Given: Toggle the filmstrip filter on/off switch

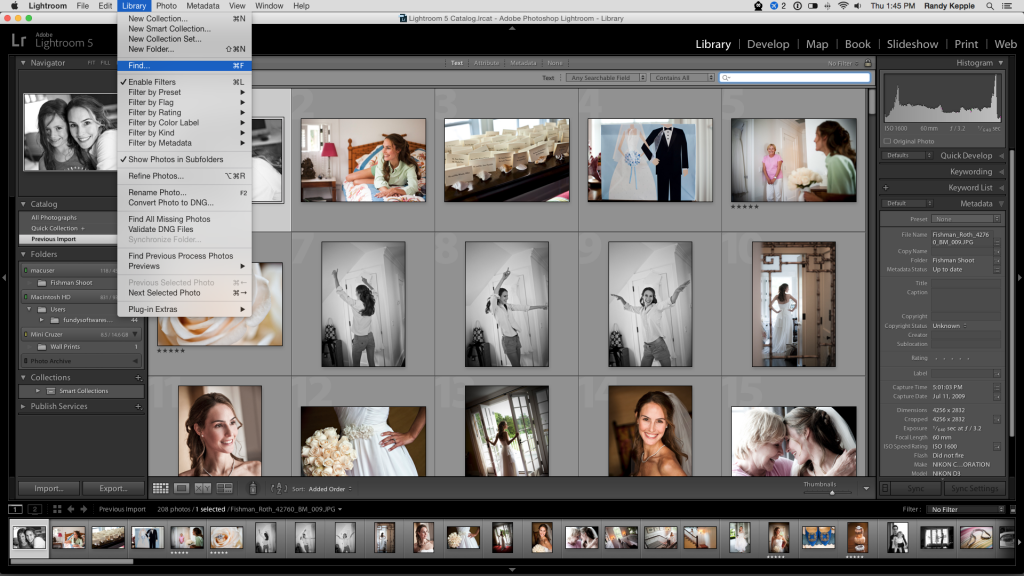Looking at the screenshot, I should (x=1013, y=509).
